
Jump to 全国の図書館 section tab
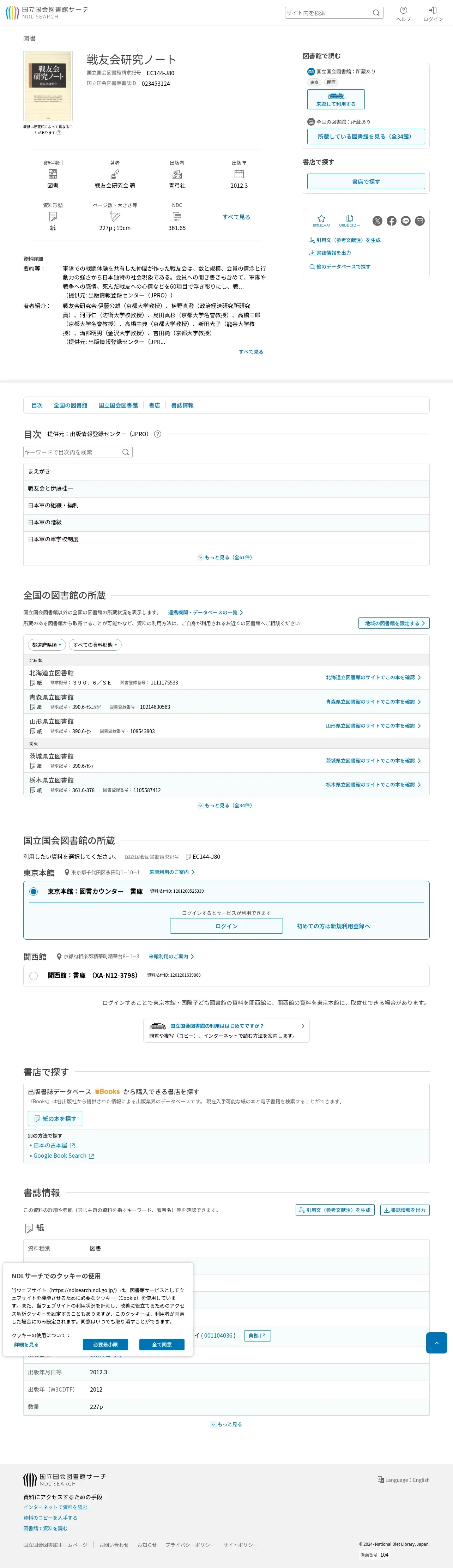(x=71, y=405)
